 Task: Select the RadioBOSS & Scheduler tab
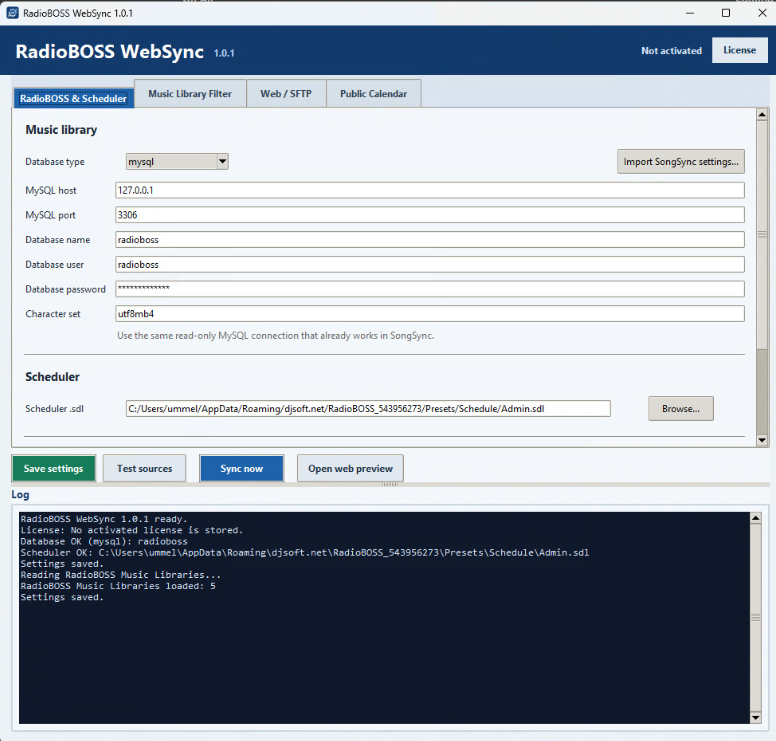pos(73,99)
